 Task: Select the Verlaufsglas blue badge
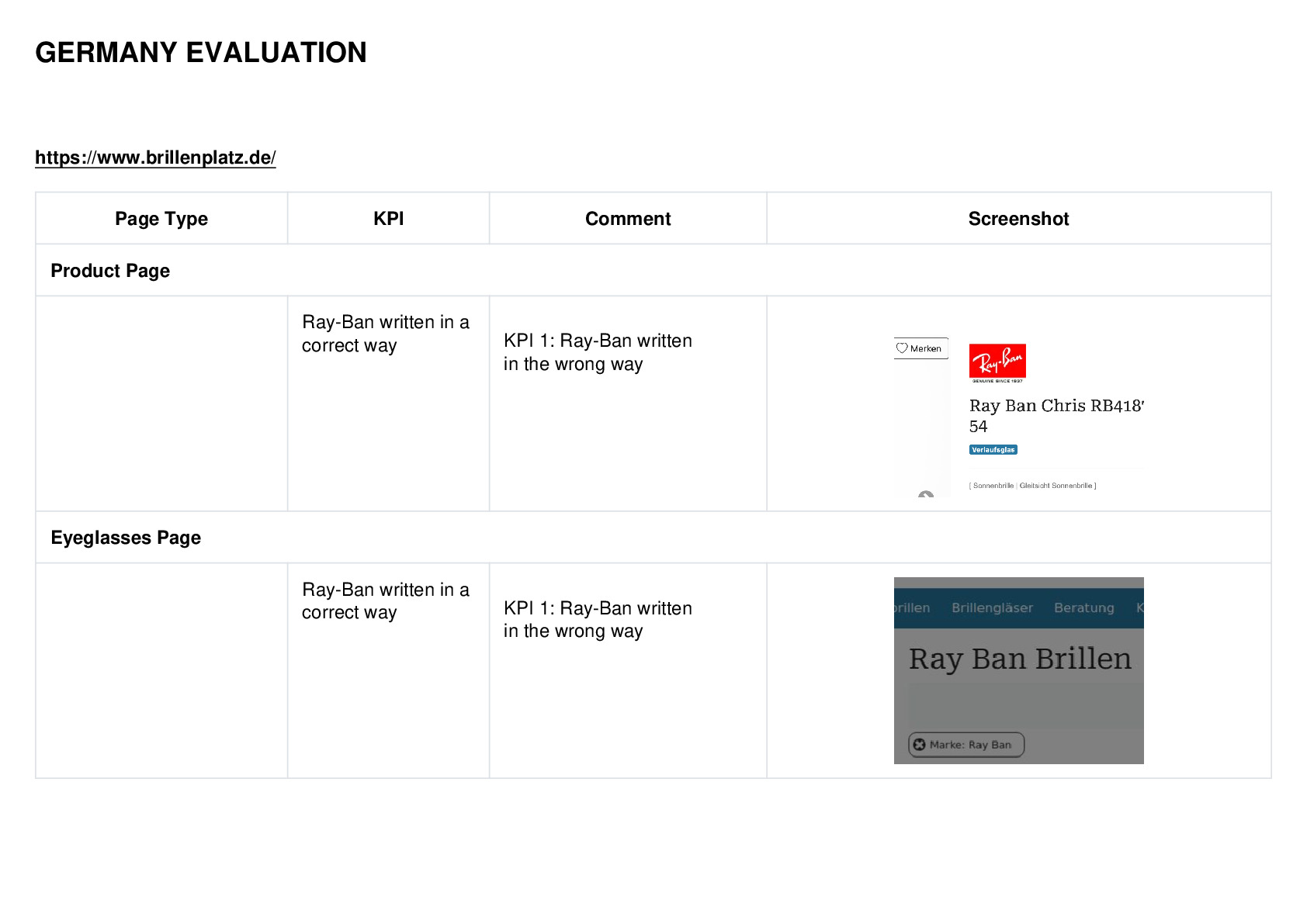993,450
